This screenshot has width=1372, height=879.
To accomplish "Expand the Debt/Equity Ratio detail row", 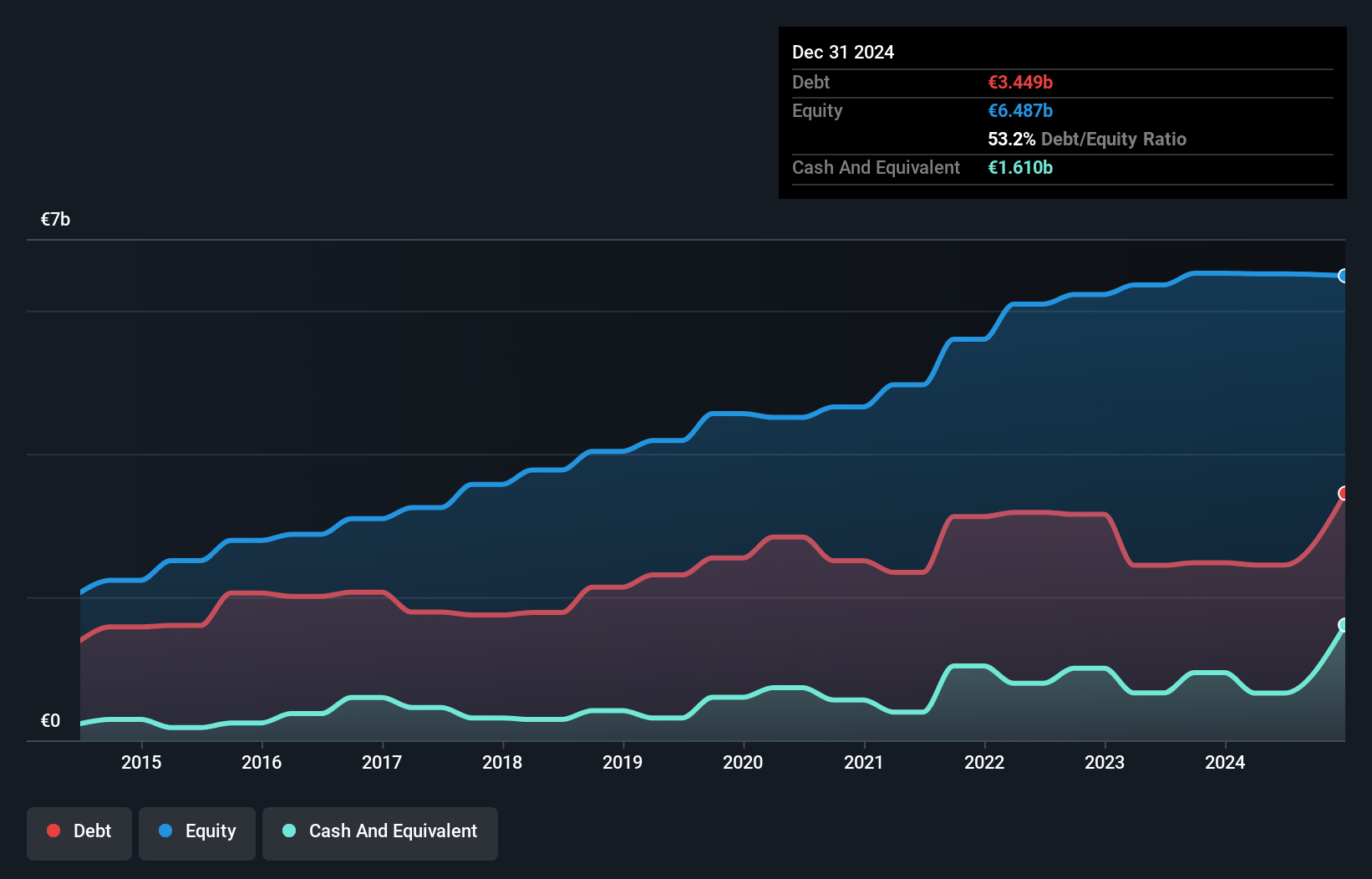I will coord(1086,139).
